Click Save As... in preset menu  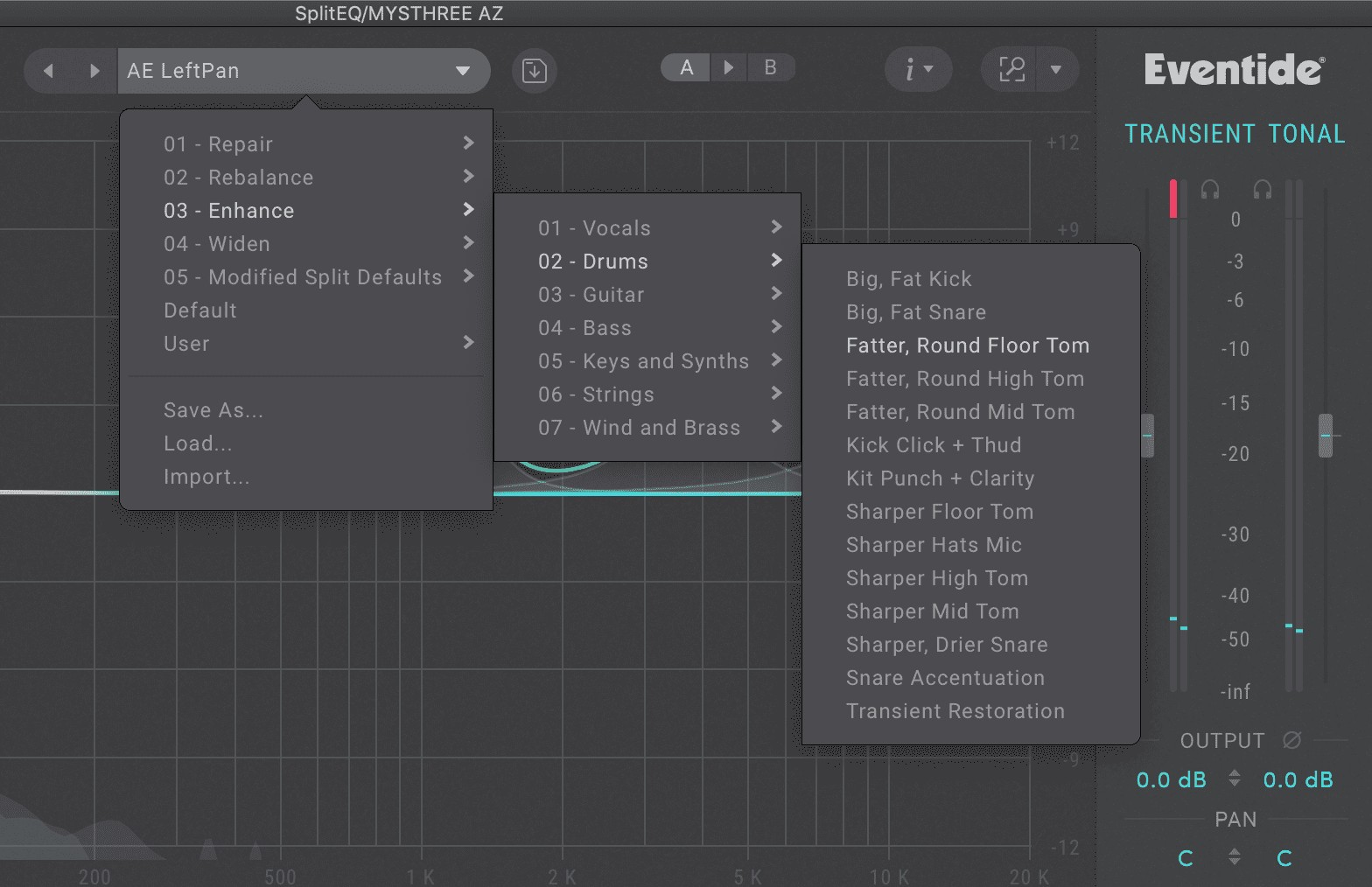coord(213,410)
